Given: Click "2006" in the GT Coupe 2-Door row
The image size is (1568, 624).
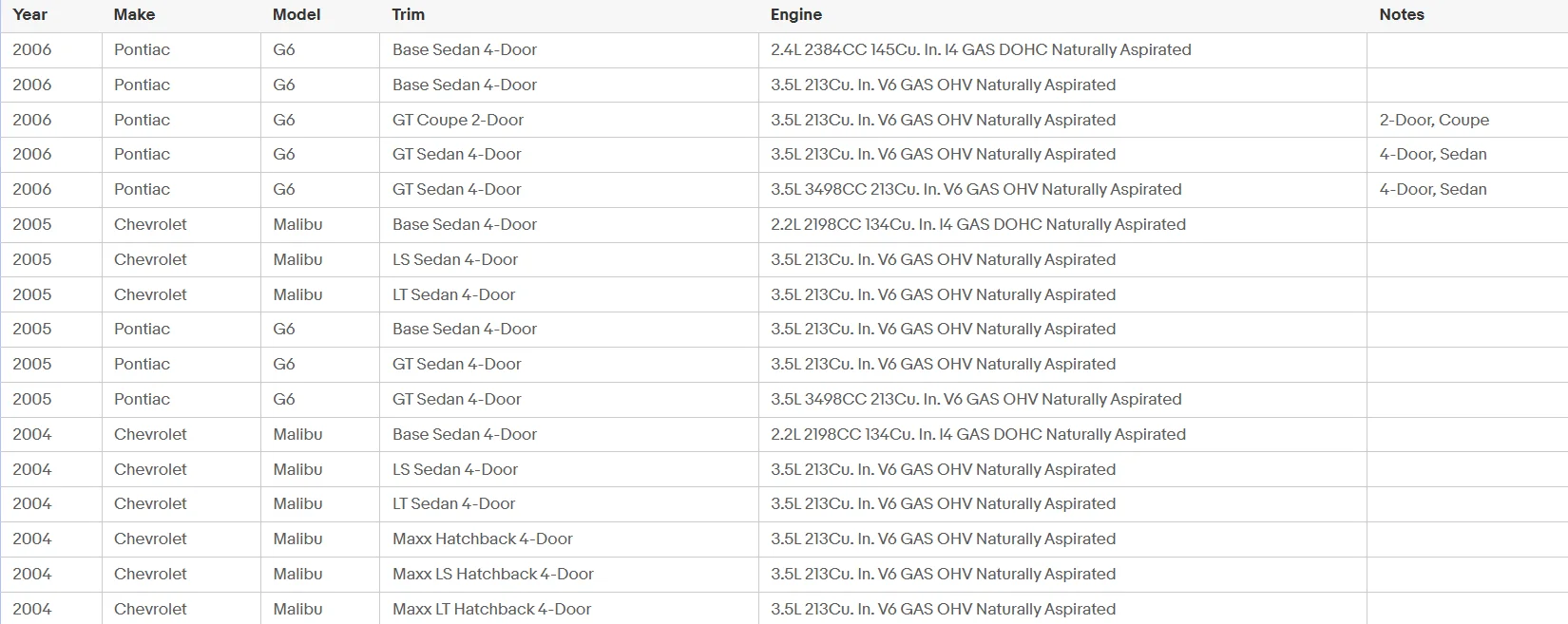Looking at the screenshot, I should click(x=32, y=120).
